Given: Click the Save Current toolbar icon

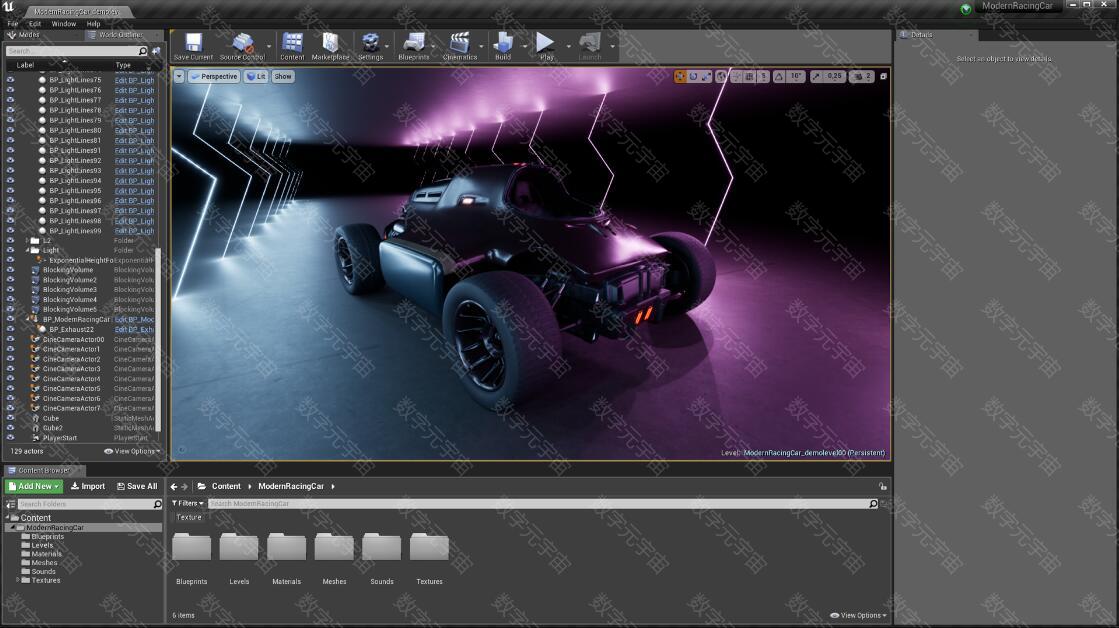Looking at the screenshot, I should (x=193, y=45).
